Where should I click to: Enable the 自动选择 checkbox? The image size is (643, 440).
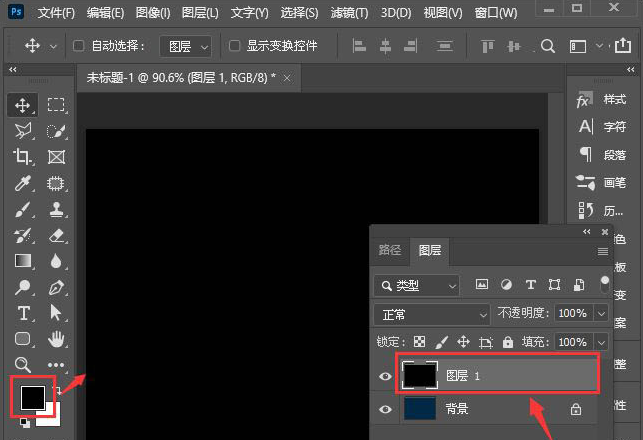point(78,46)
